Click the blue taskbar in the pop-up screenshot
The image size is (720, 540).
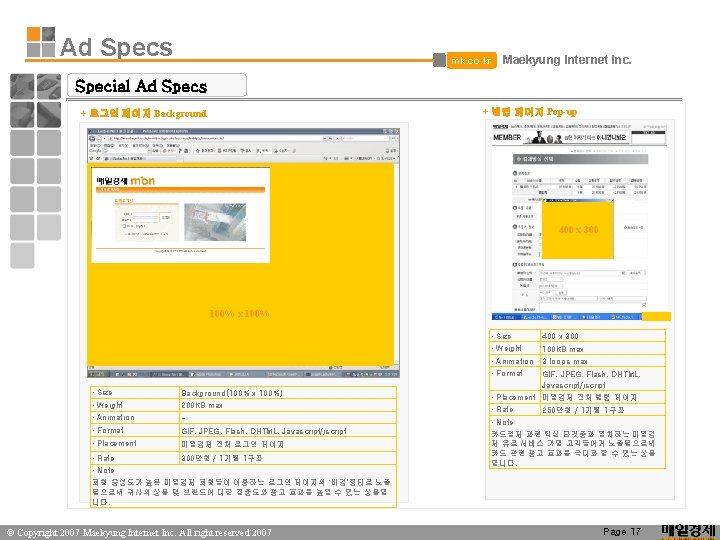567,317
